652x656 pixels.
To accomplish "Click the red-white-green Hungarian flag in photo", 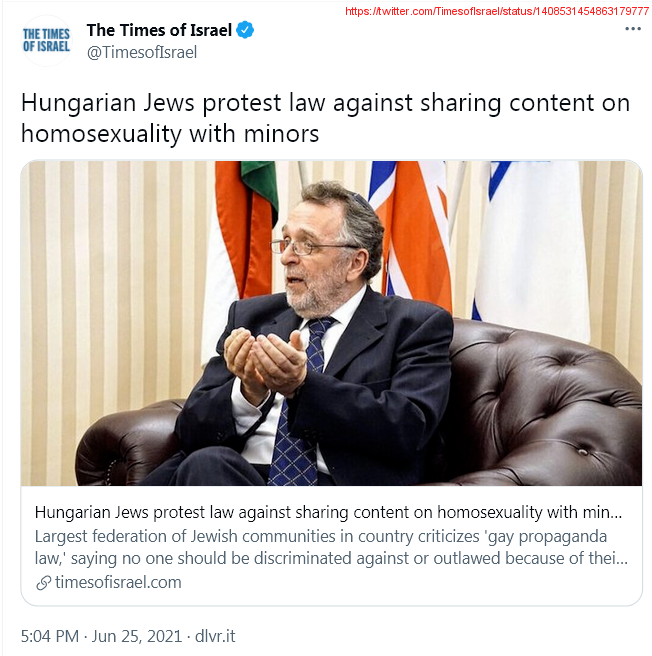I will [243, 234].
